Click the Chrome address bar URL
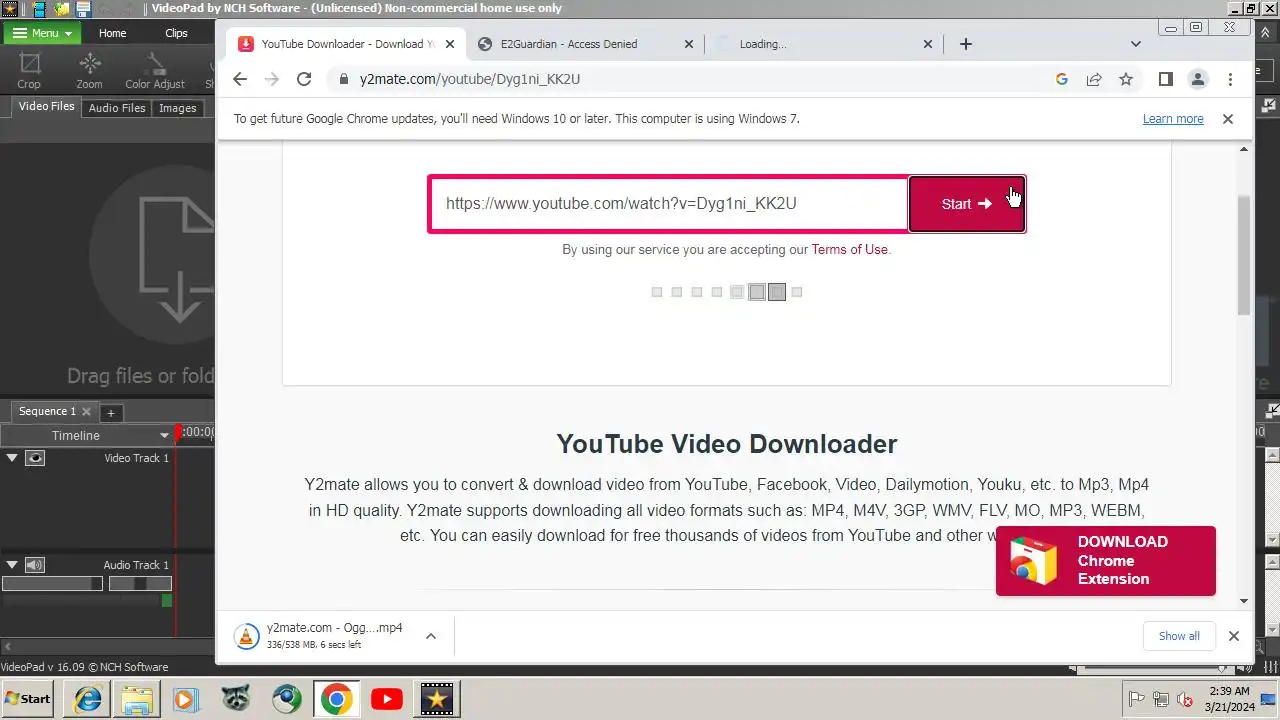Viewport: 1280px width, 720px height. point(470,79)
